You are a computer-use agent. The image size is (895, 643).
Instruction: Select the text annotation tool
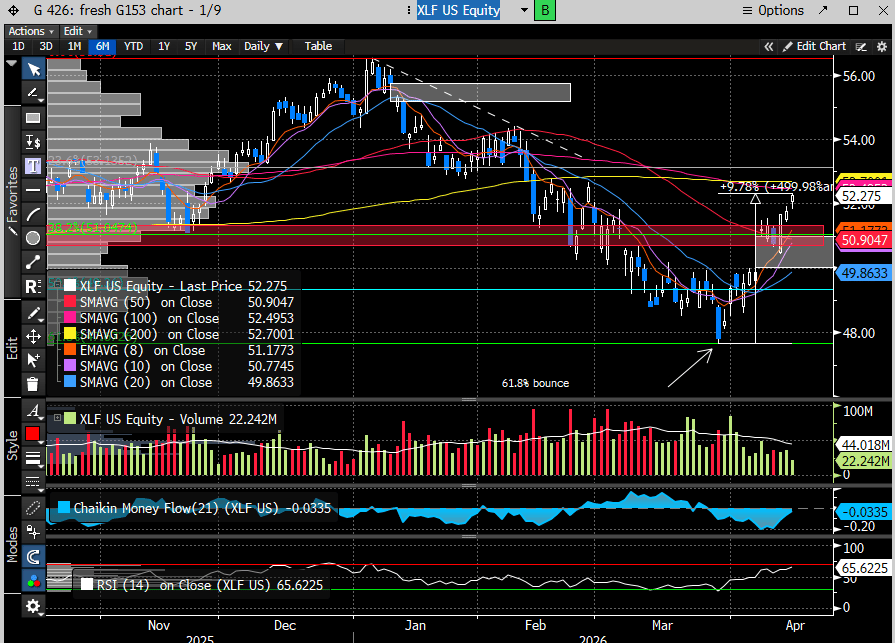tap(34, 165)
